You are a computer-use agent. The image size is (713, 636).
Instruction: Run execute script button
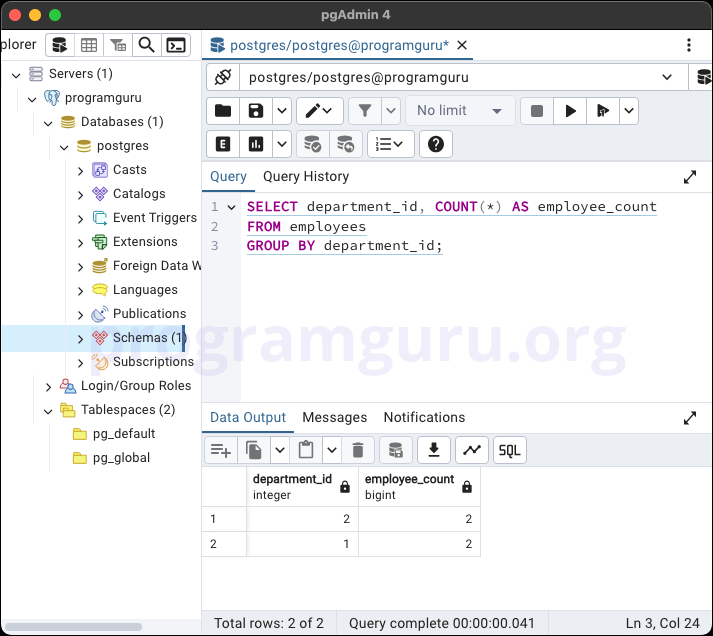point(603,110)
